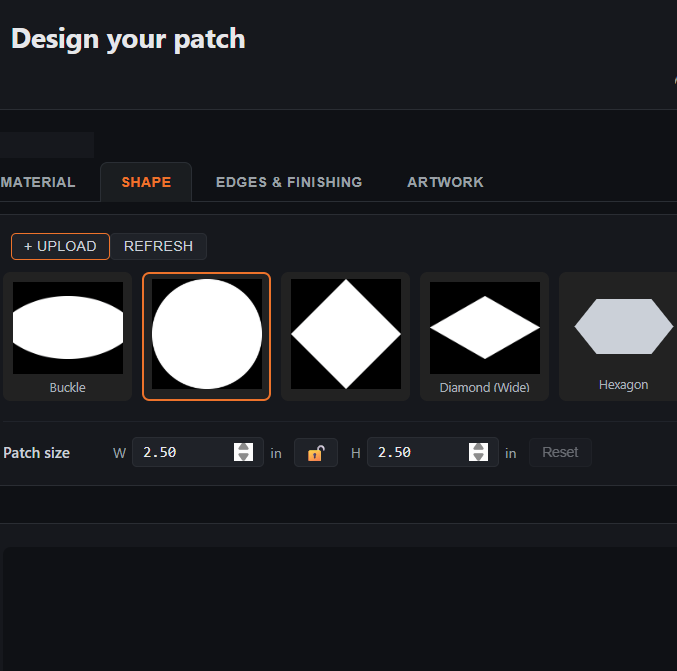Open the MATERIAL tab
Image resolution: width=677 pixels, height=671 pixels.
[x=38, y=182]
